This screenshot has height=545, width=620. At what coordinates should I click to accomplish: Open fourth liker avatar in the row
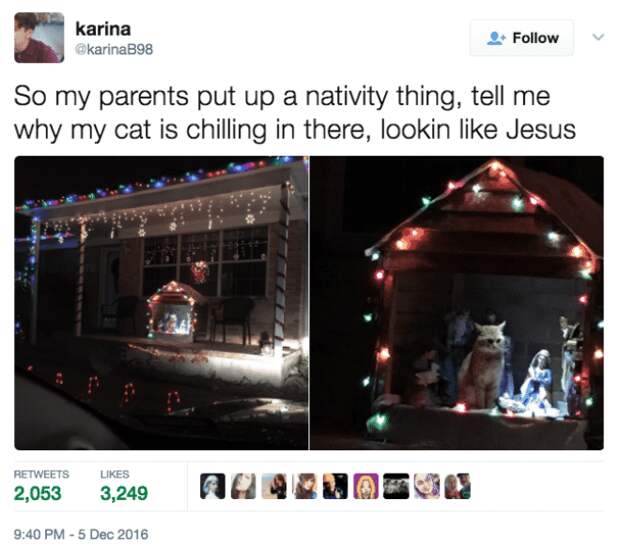tap(304, 486)
